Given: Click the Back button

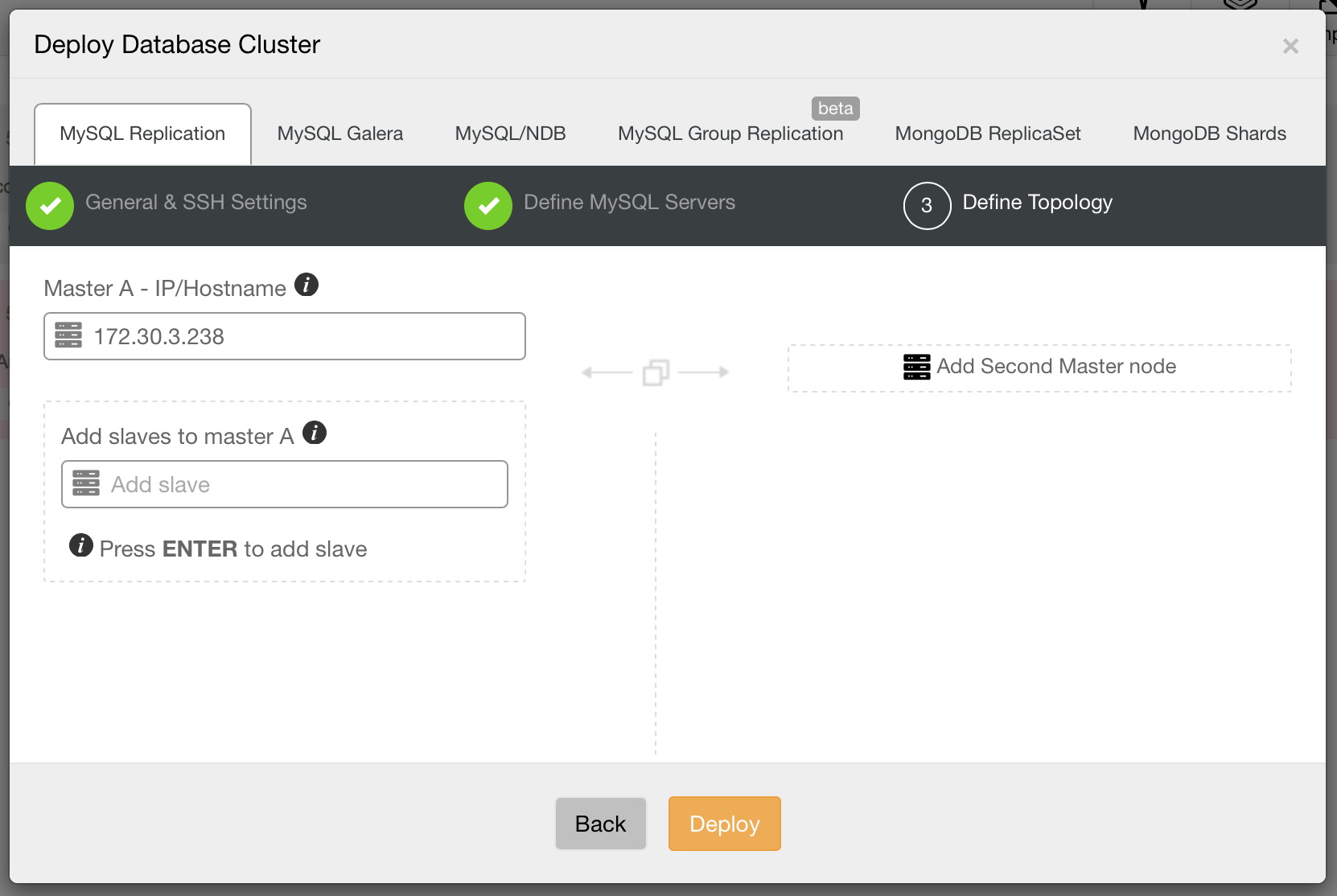Looking at the screenshot, I should pyautogui.click(x=601, y=824).
